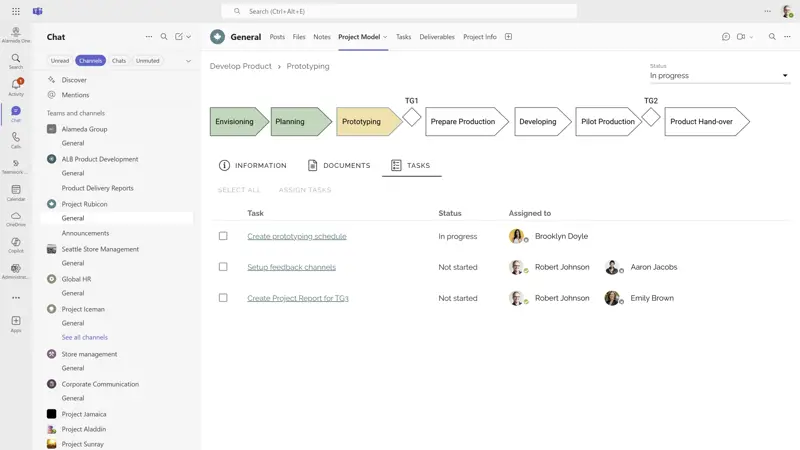Toggle the Unmuted filter pill

pos(147,61)
